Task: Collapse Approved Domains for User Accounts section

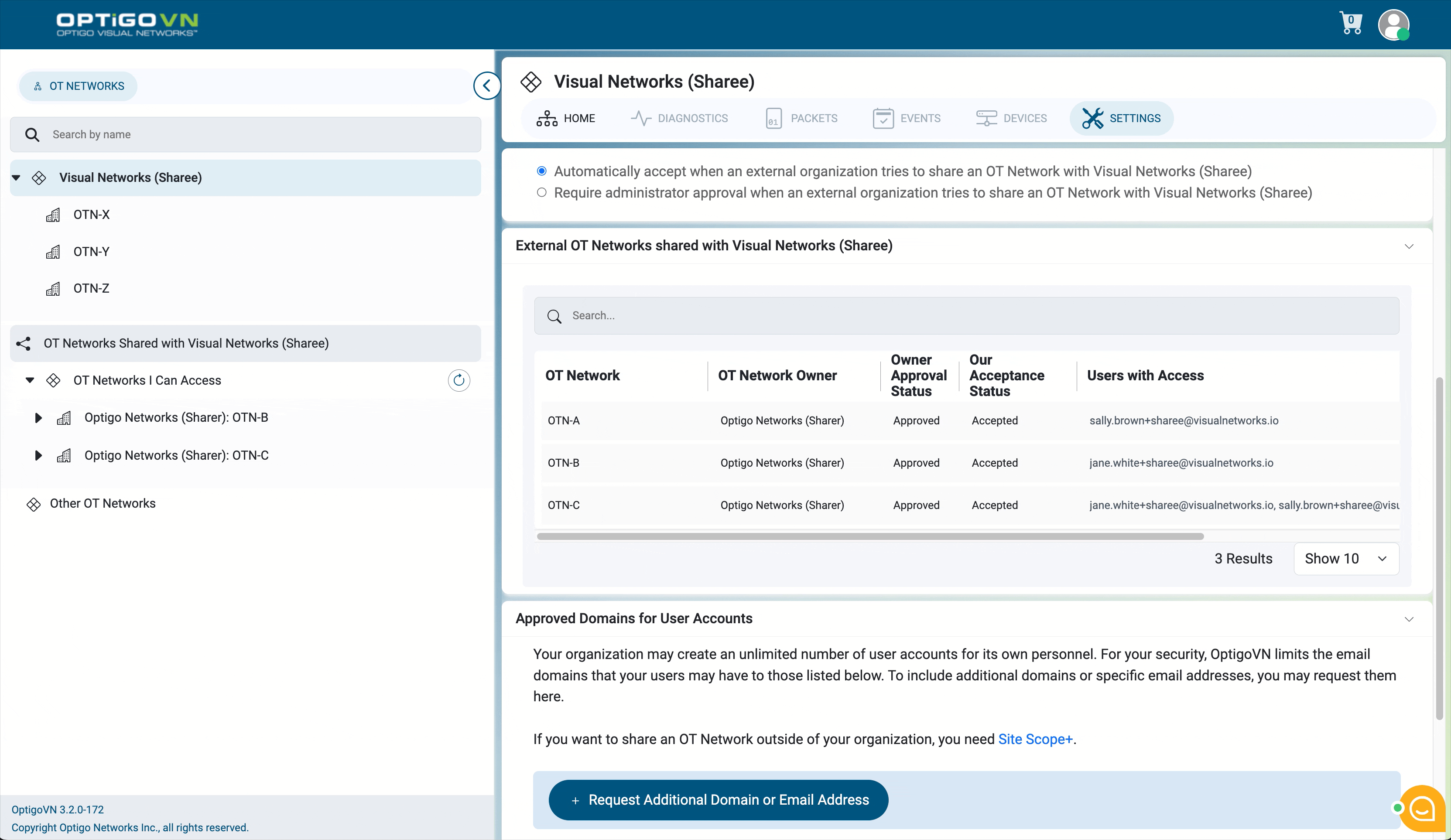Action: click(1409, 619)
